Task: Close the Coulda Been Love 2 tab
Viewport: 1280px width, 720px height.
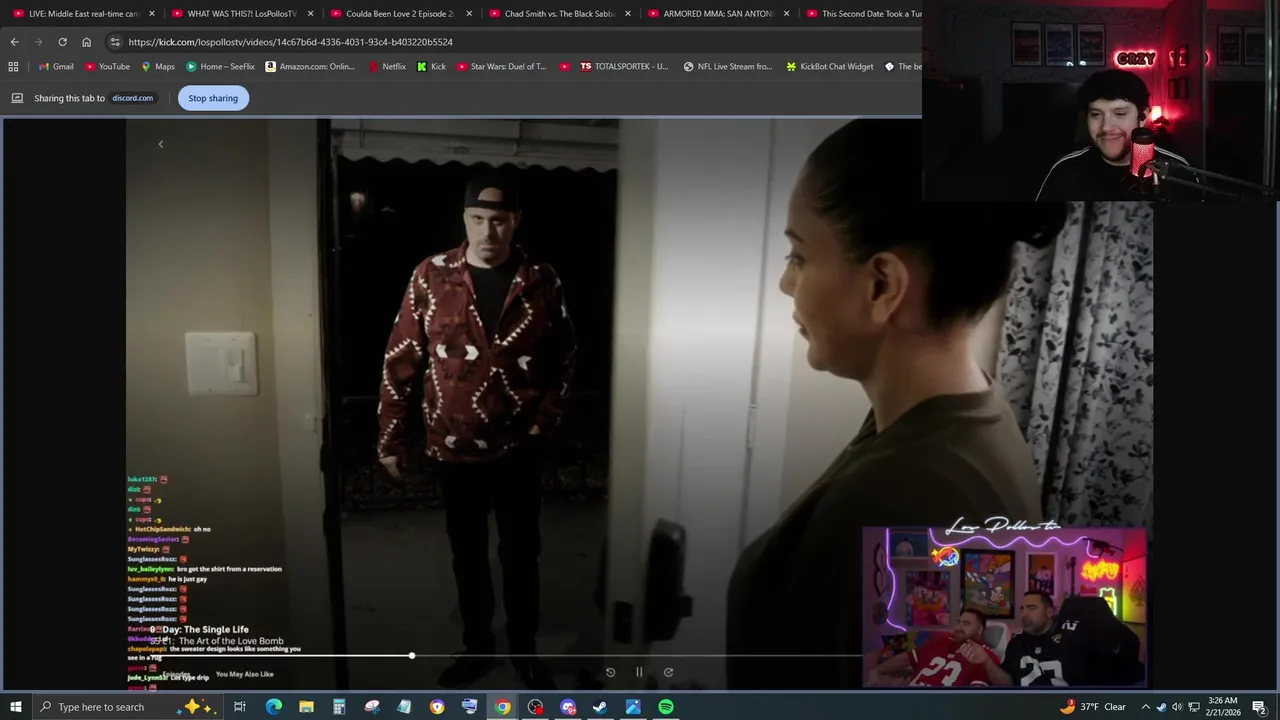Action: [469, 14]
